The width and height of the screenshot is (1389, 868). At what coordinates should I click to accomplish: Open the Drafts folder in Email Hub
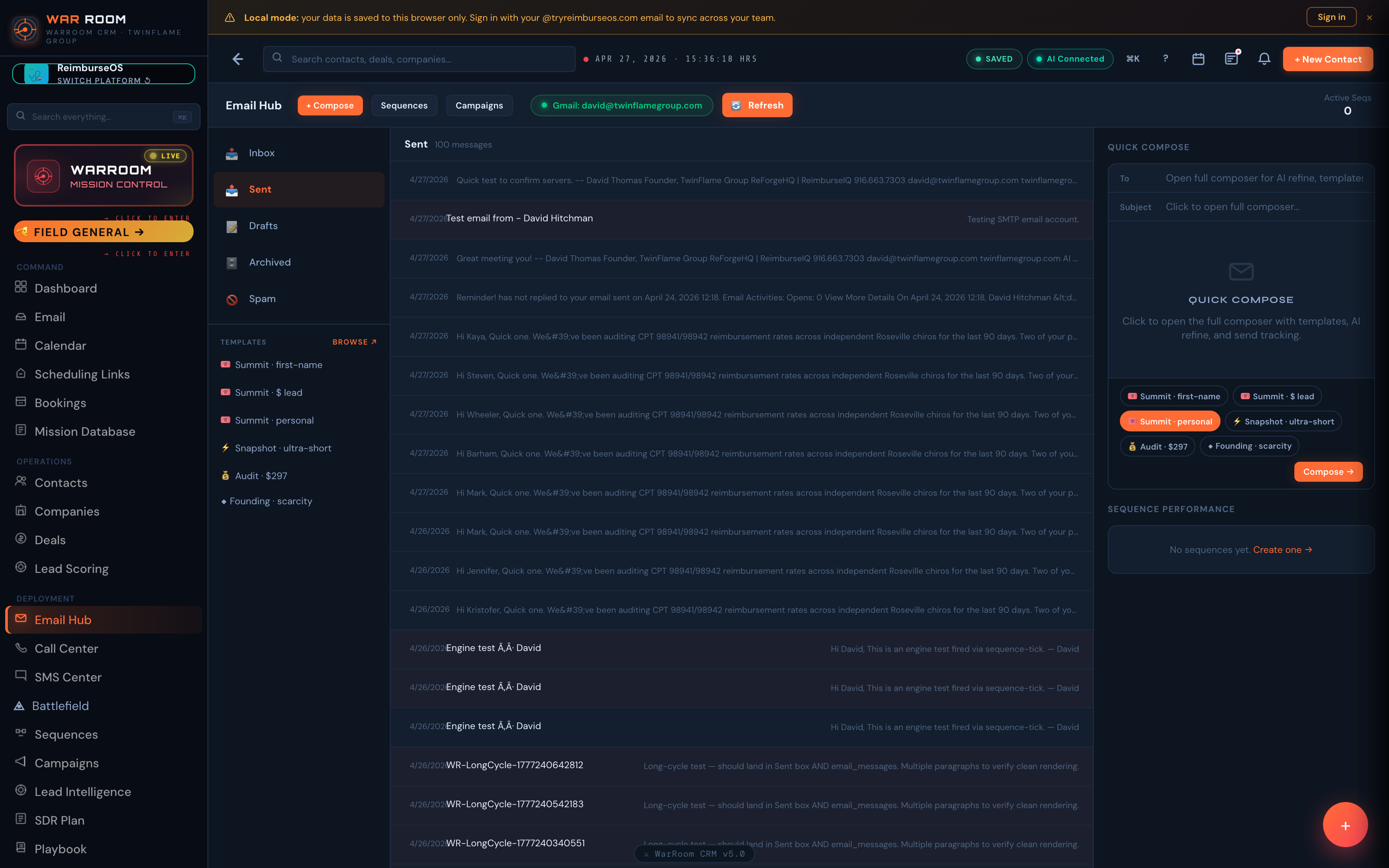click(263, 226)
